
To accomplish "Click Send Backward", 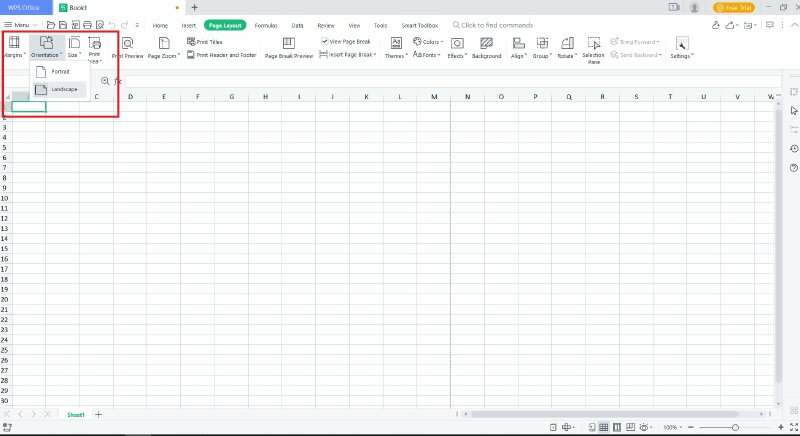I will pyautogui.click(x=636, y=55).
